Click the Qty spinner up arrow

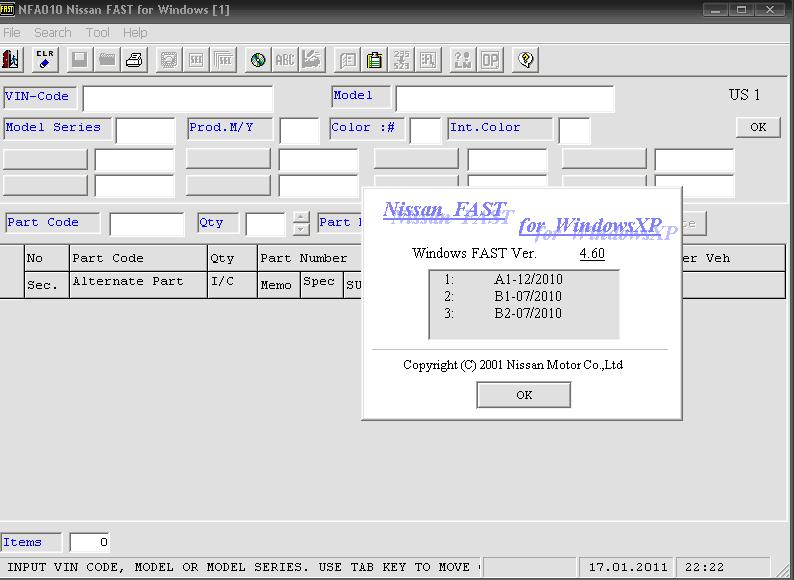tap(301, 217)
